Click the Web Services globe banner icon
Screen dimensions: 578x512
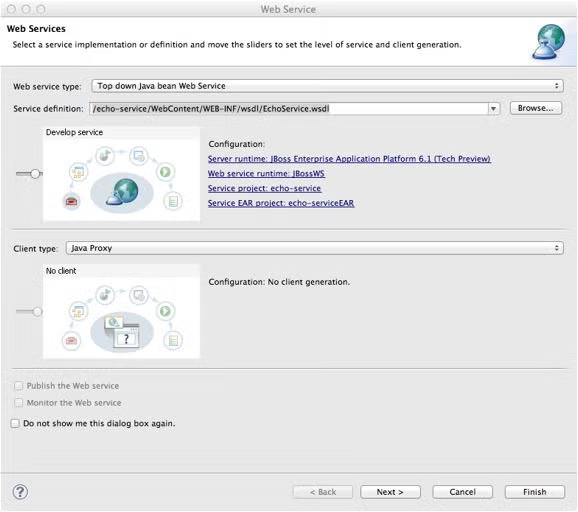(550, 42)
